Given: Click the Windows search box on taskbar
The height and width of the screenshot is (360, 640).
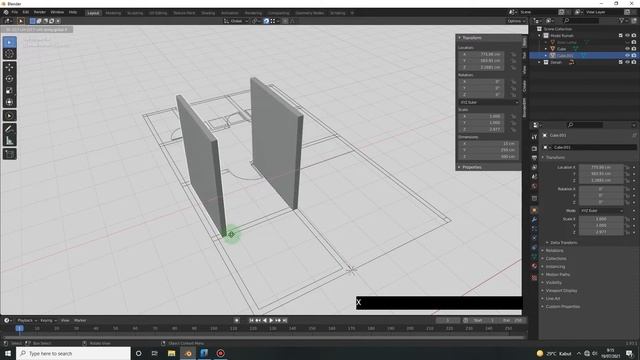Looking at the screenshot, I should pos(73,353).
